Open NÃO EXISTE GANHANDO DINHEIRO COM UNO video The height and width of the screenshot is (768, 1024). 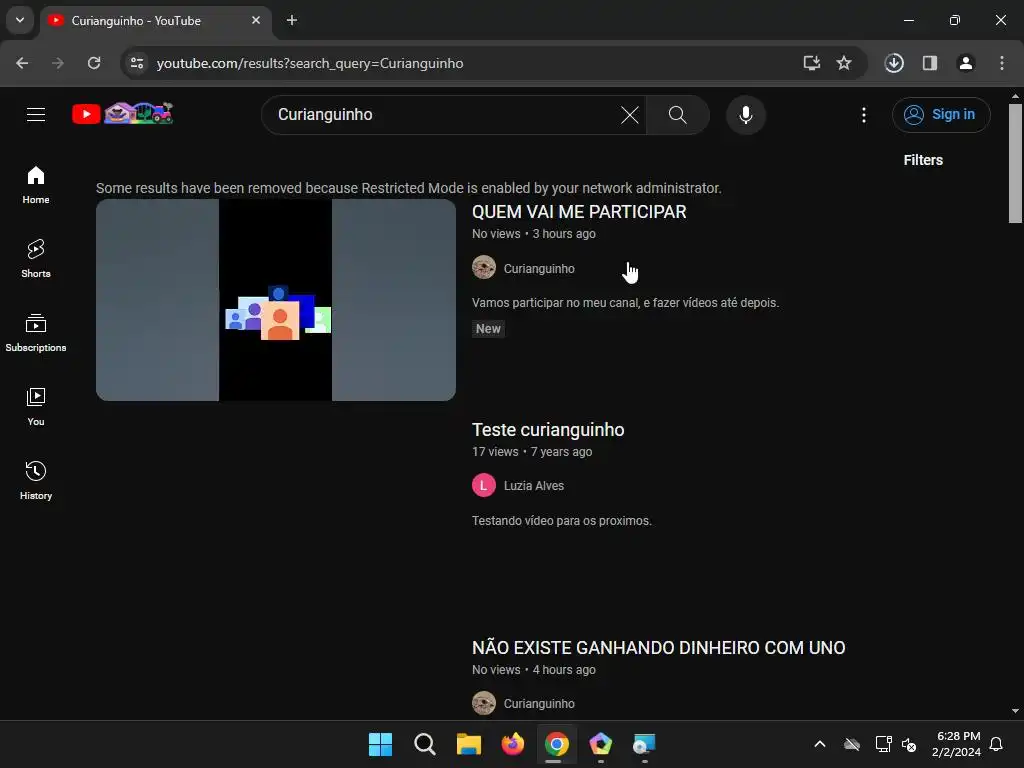(658, 647)
